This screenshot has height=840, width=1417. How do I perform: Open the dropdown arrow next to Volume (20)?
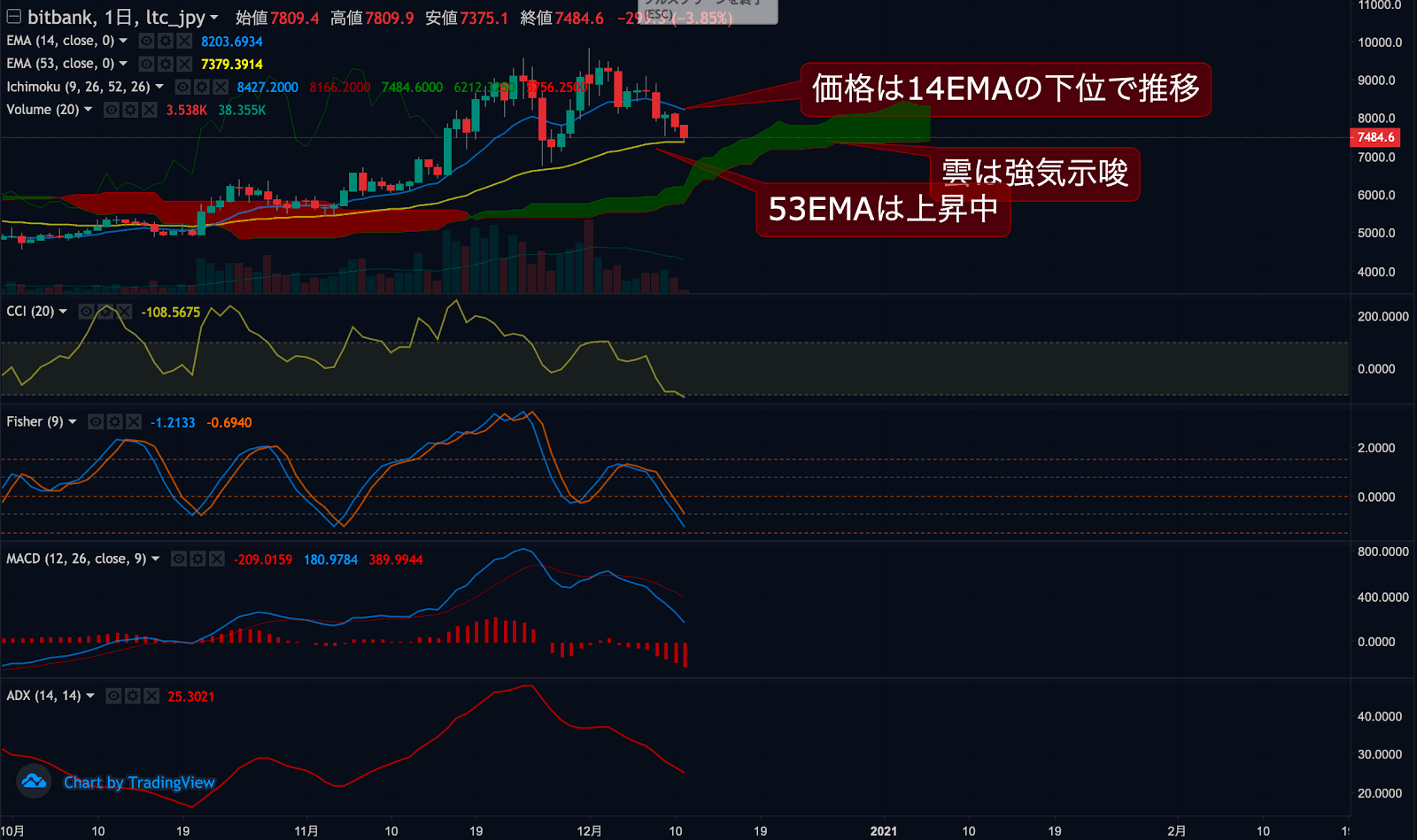point(89,110)
